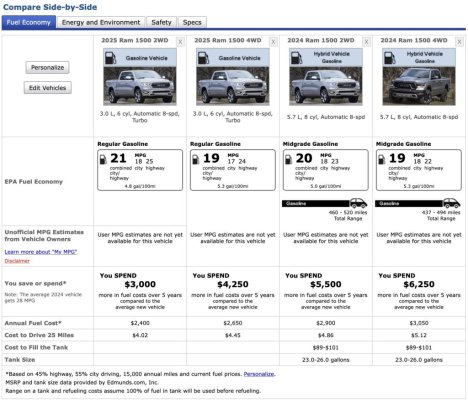Click the car icon on the 460-520 miles range bar

pos(358,203)
